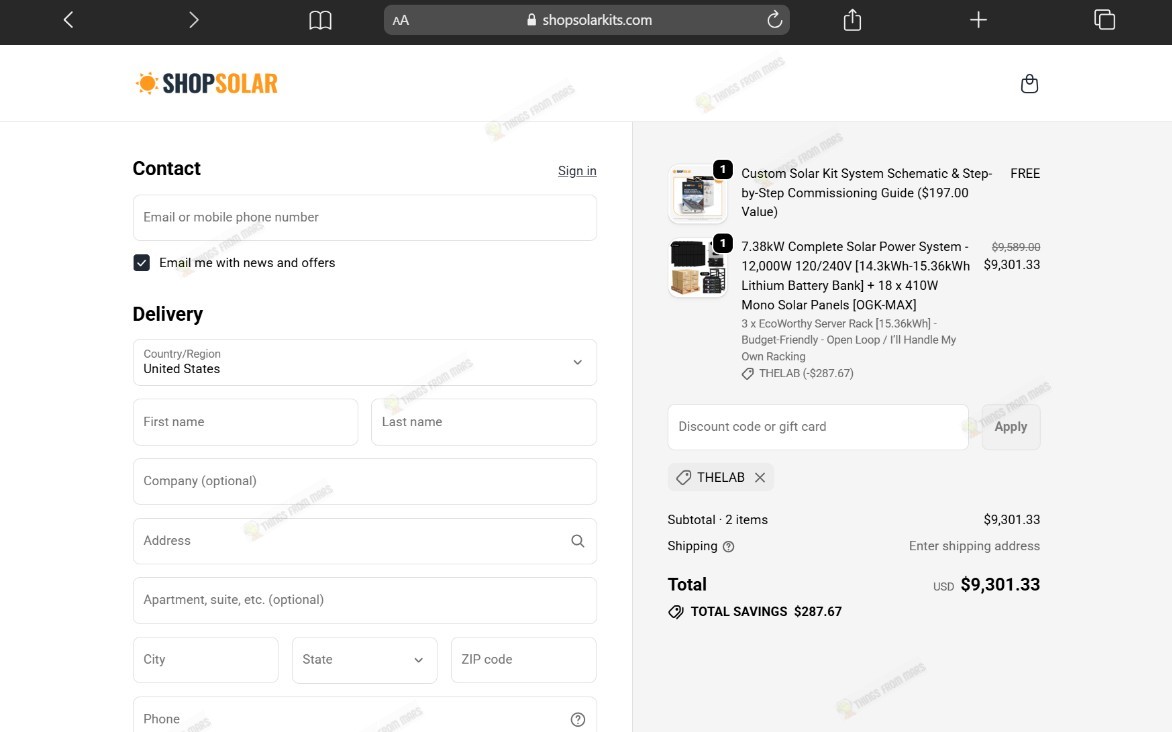Follow the Sign in link
Screen dimensions: 1172x732
coord(577,170)
